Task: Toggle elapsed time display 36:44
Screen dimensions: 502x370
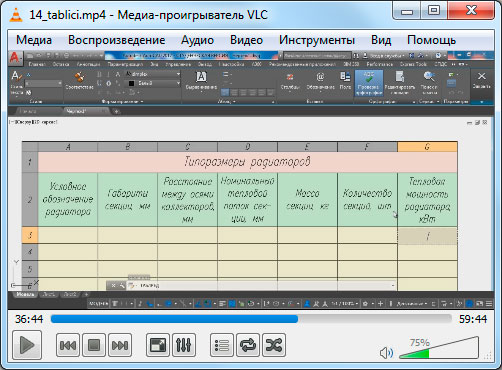Action: pos(29,319)
